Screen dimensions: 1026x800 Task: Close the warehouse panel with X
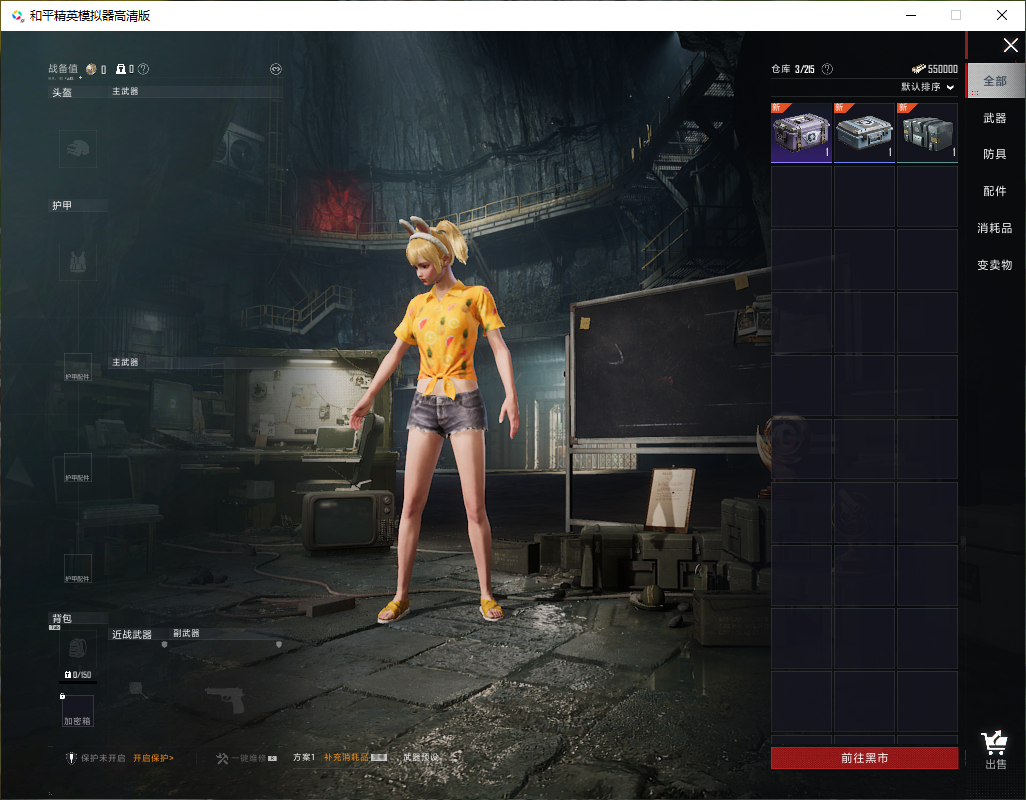click(1010, 45)
